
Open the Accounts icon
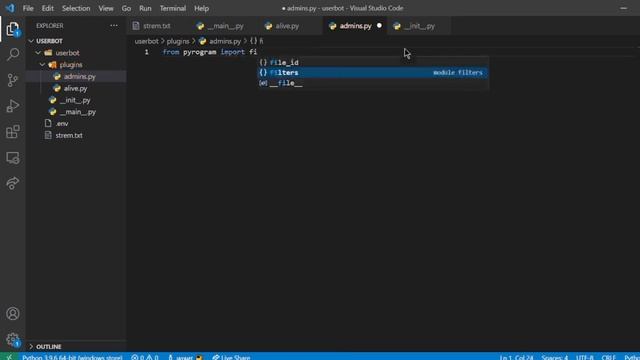tap(13, 313)
